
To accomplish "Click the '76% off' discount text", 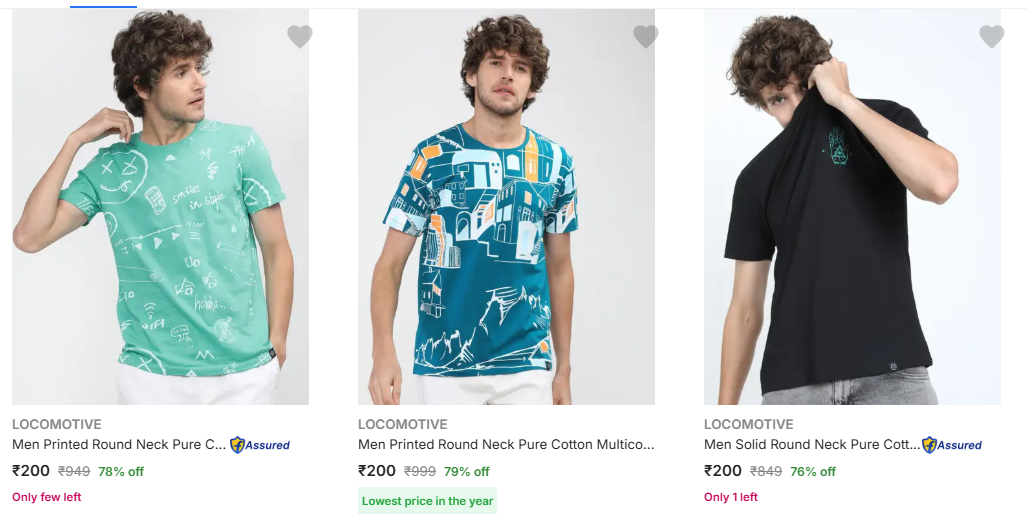I will tap(813, 472).
